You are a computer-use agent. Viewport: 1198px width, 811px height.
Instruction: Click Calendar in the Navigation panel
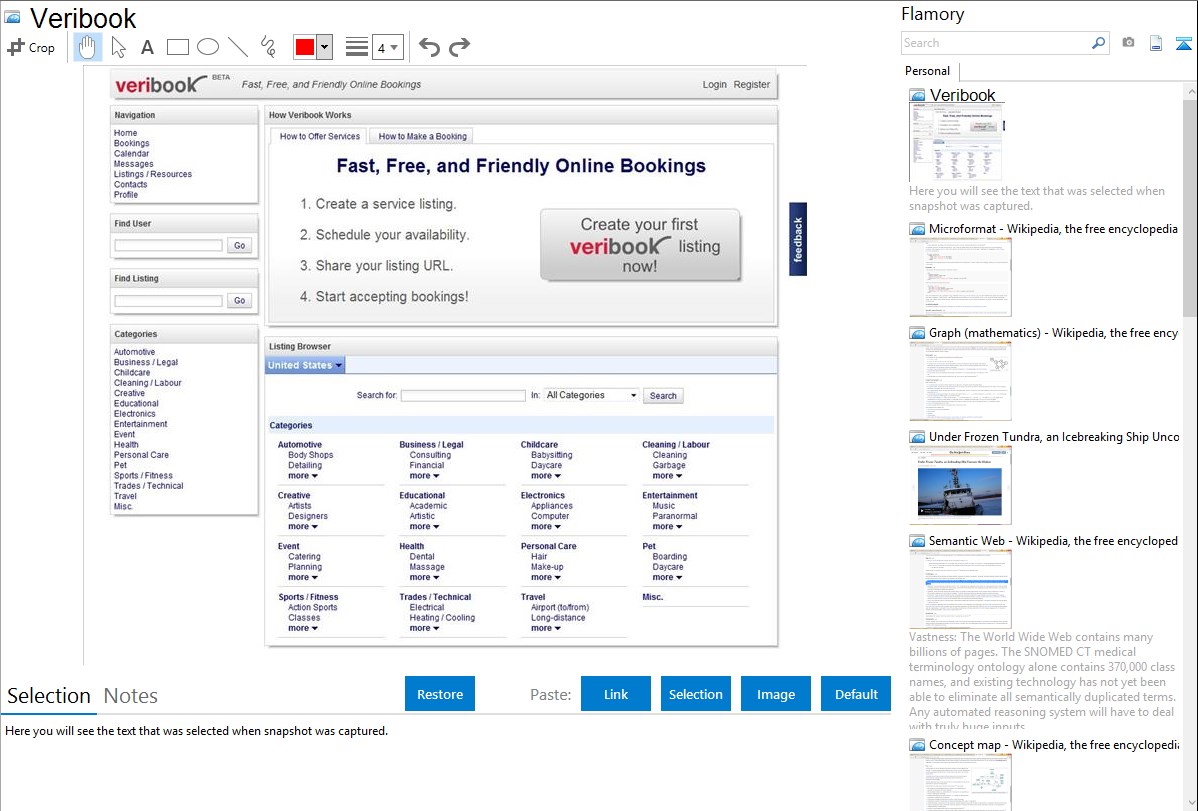tap(131, 154)
